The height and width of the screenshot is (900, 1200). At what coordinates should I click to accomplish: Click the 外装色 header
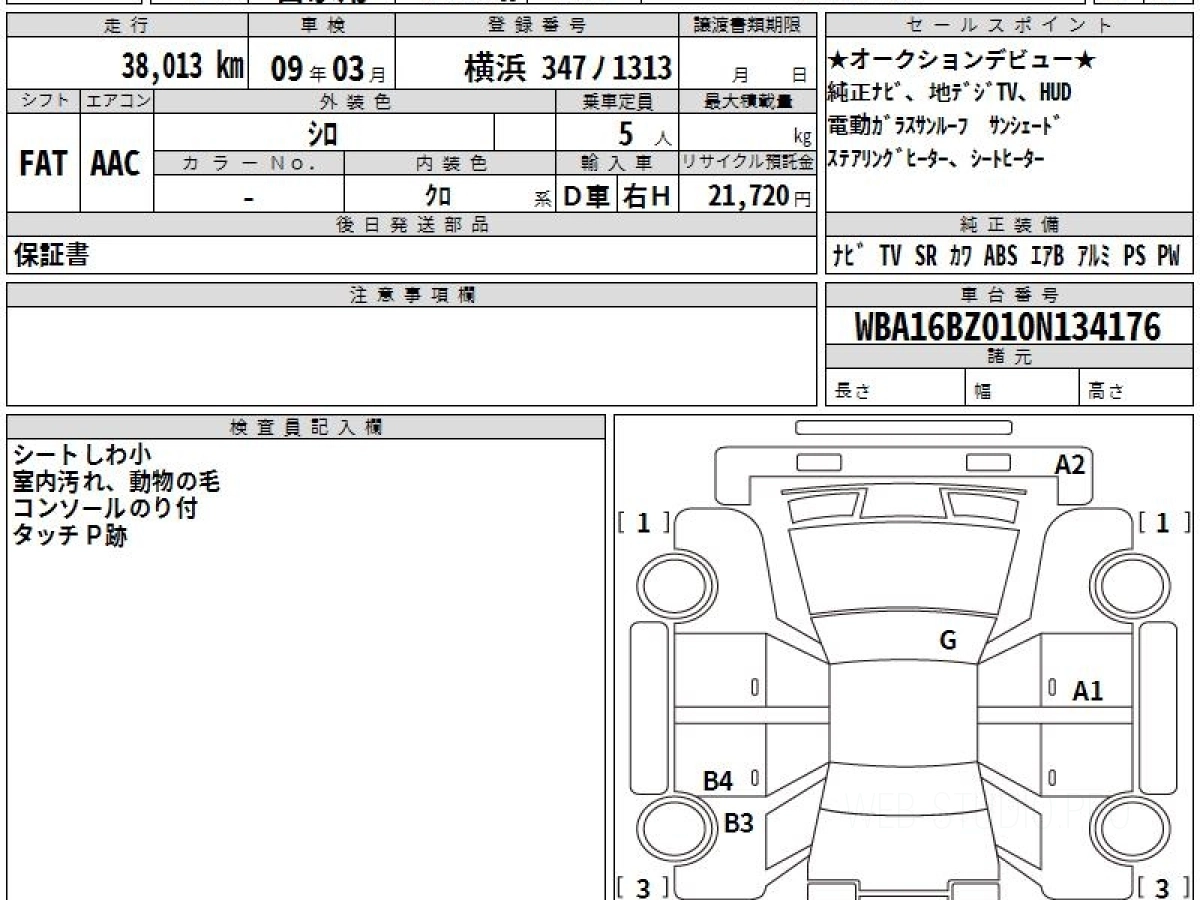tap(355, 101)
